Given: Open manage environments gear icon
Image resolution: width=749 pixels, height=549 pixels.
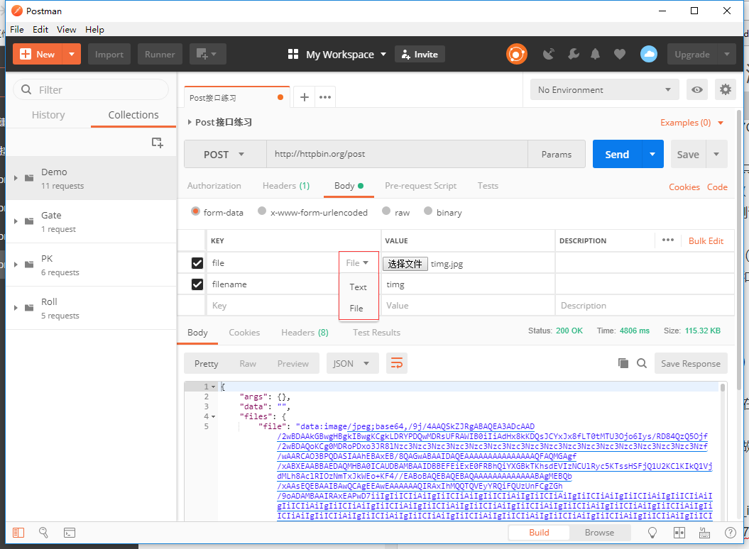Looking at the screenshot, I should (x=725, y=90).
